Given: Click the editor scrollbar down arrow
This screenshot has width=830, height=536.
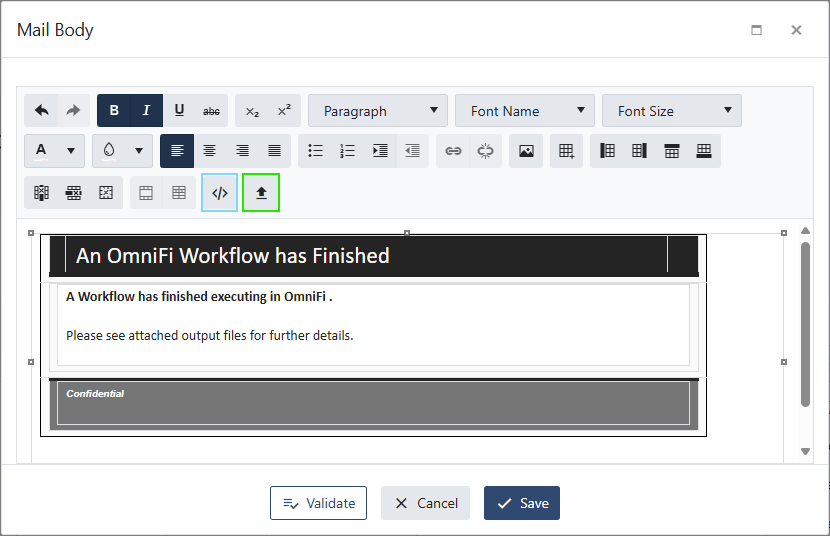Looking at the screenshot, I should [805, 451].
